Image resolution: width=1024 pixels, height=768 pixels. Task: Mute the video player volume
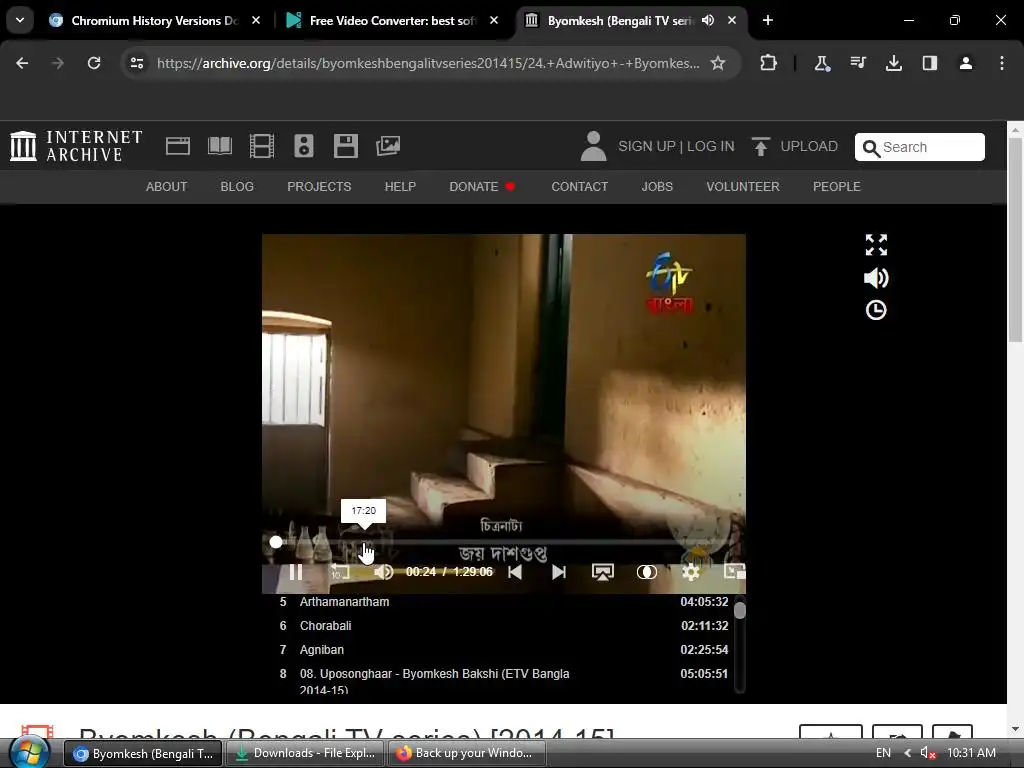[384, 572]
